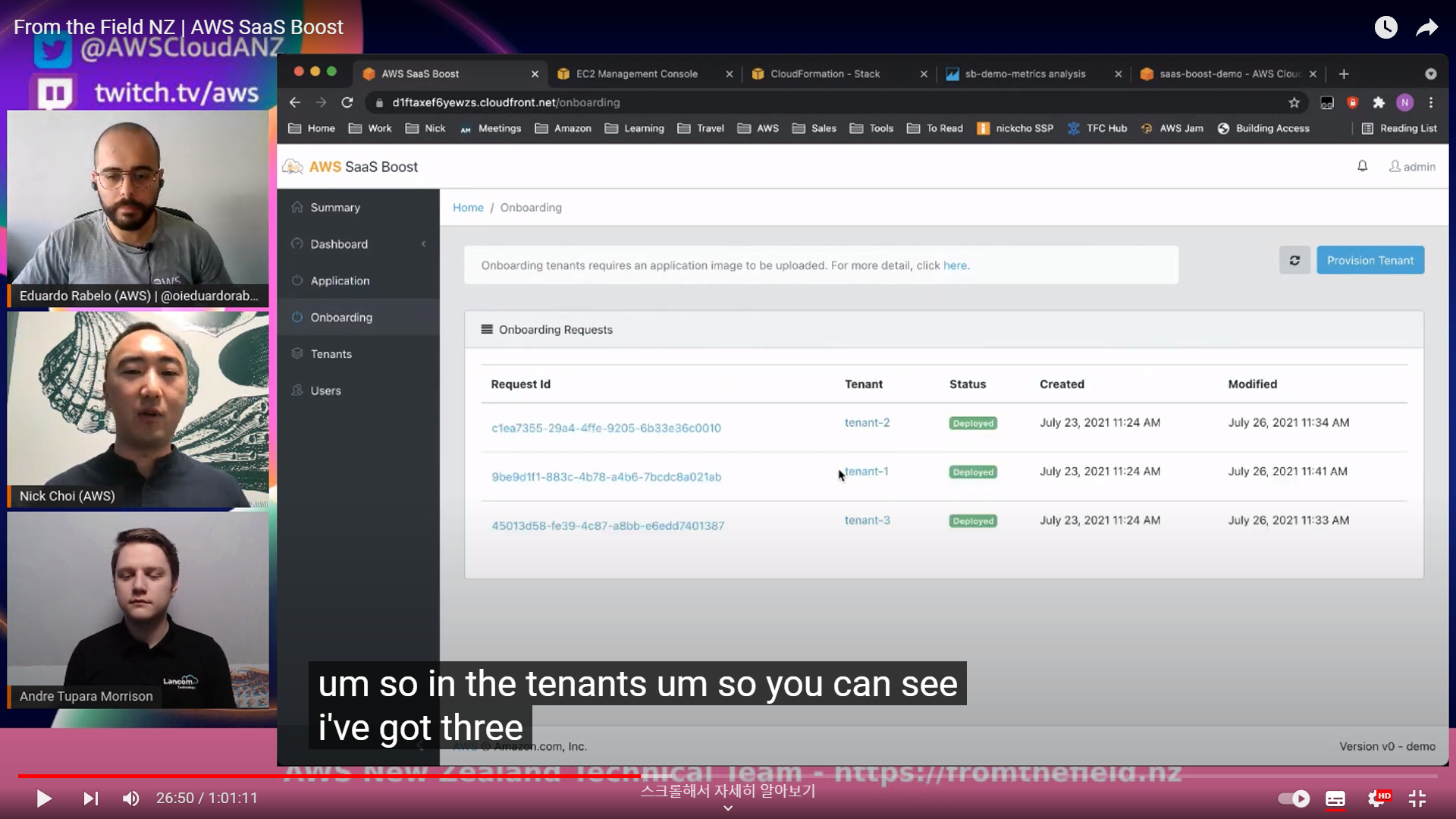Open the admin user menu
The image size is (1456, 819).
(x=1411, y=166)
